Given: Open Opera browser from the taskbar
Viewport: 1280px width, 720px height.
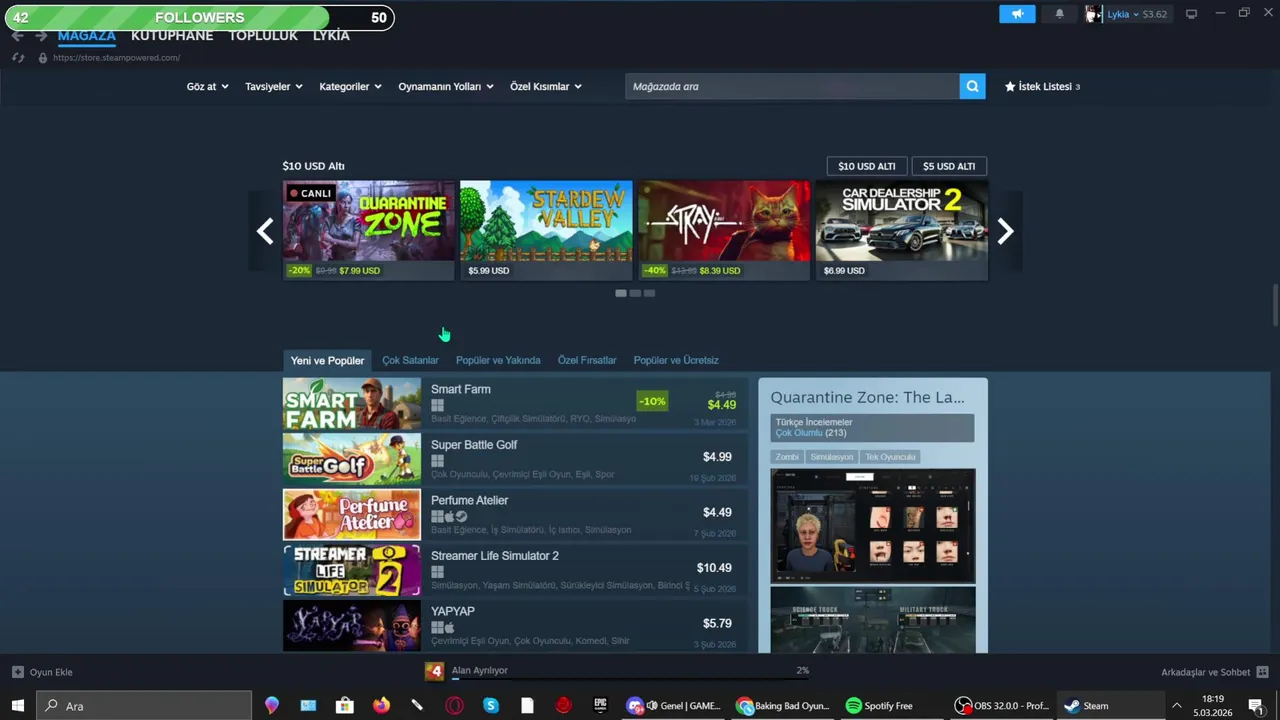Looking at the screenshot, I should [x=454, y=705].
